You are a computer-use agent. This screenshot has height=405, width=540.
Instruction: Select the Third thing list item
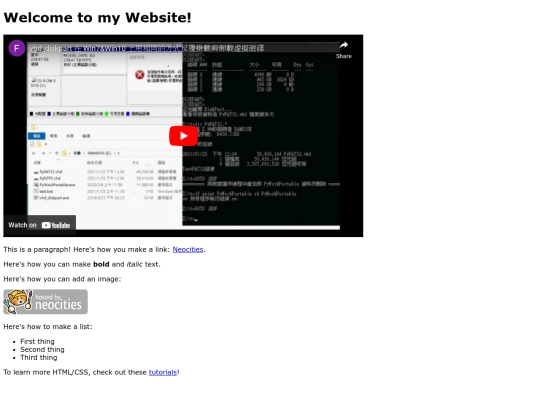point(39,357)
